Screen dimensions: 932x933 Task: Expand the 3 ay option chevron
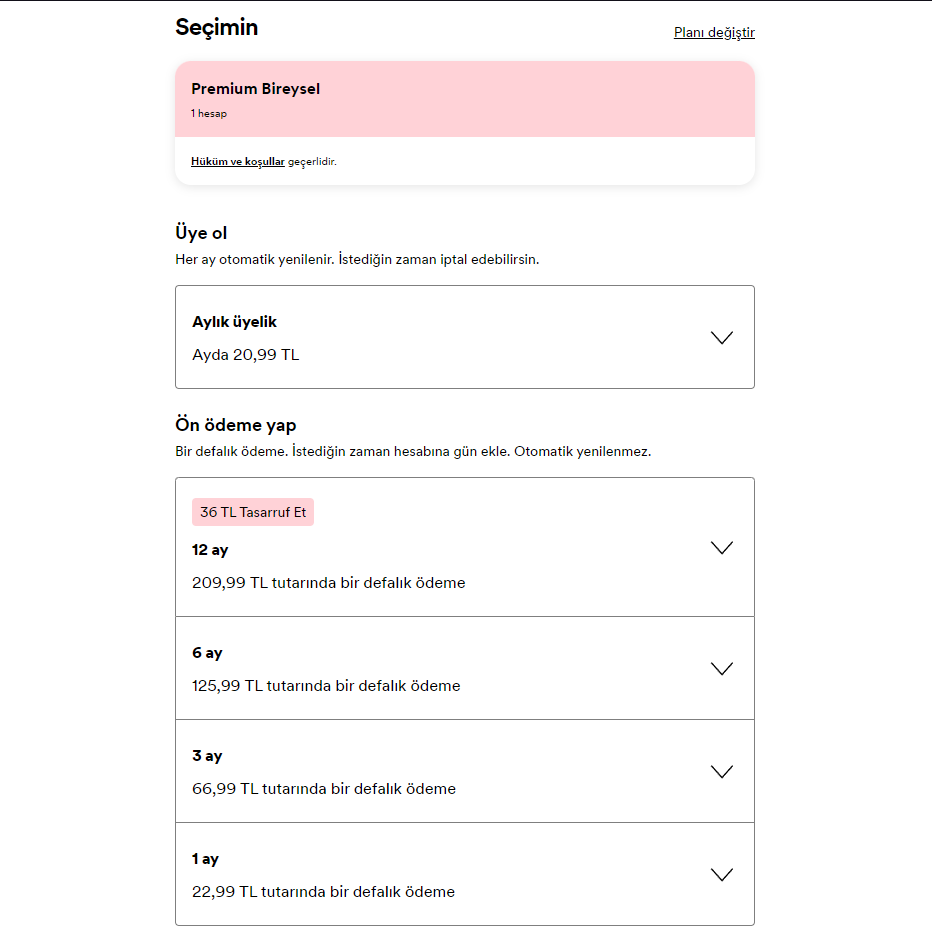721,772
